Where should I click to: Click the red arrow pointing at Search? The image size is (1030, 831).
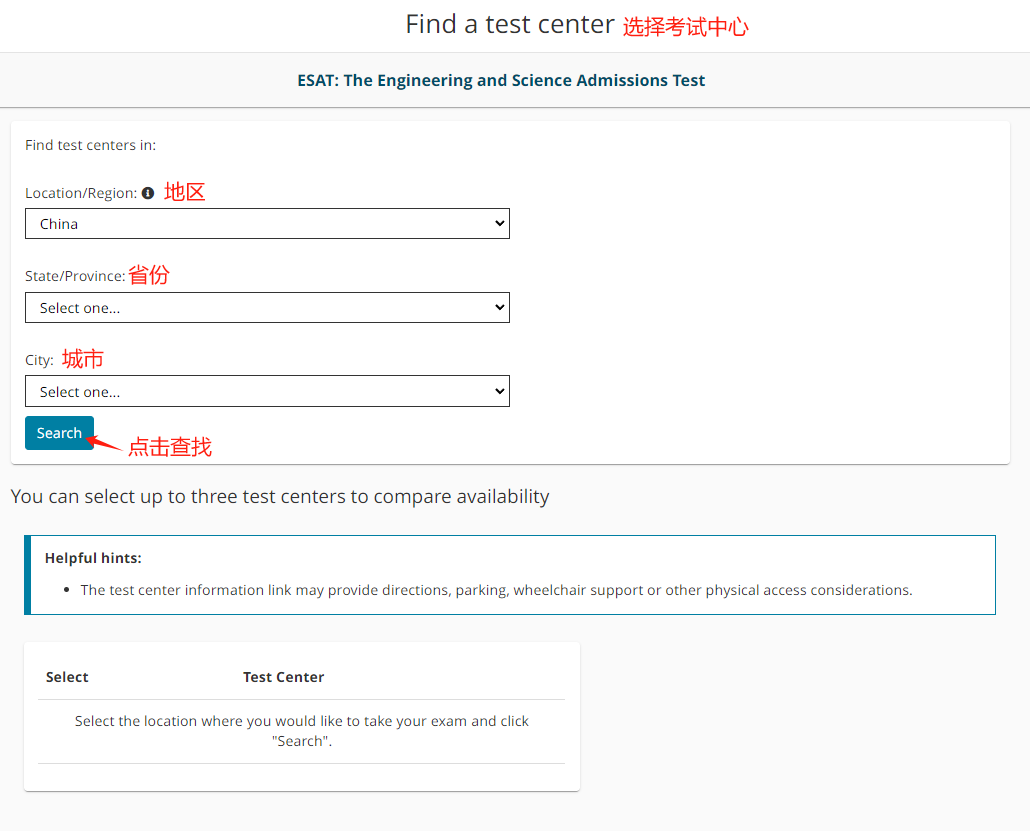(105, 442)
